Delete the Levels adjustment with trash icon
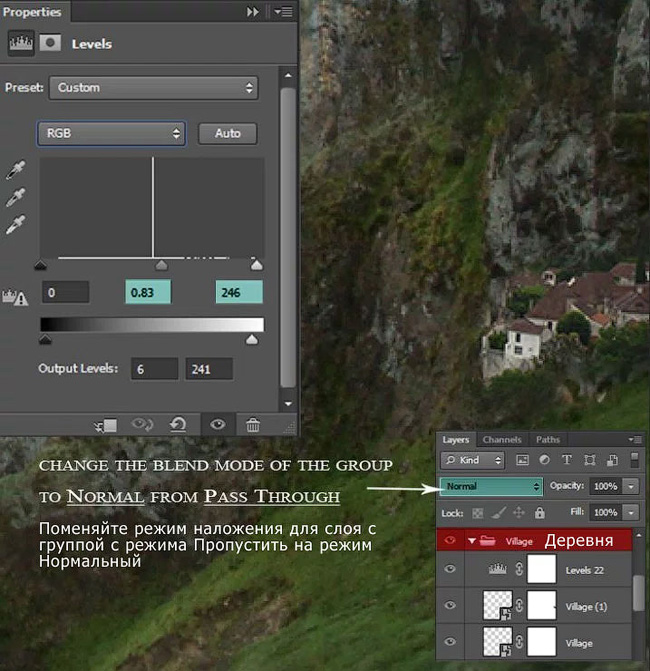The width and height of the screenshot is (650, 671). tap(252, 425)
